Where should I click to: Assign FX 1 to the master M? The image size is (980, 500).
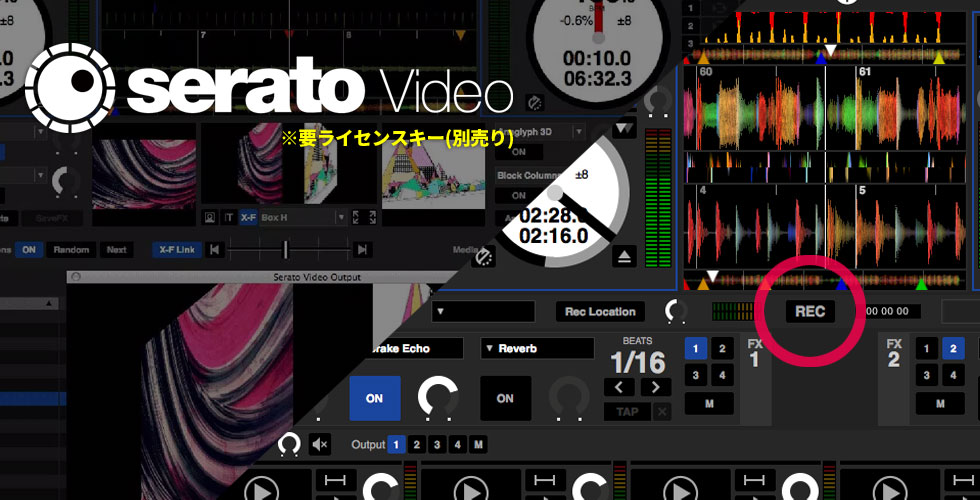(709, 404)
